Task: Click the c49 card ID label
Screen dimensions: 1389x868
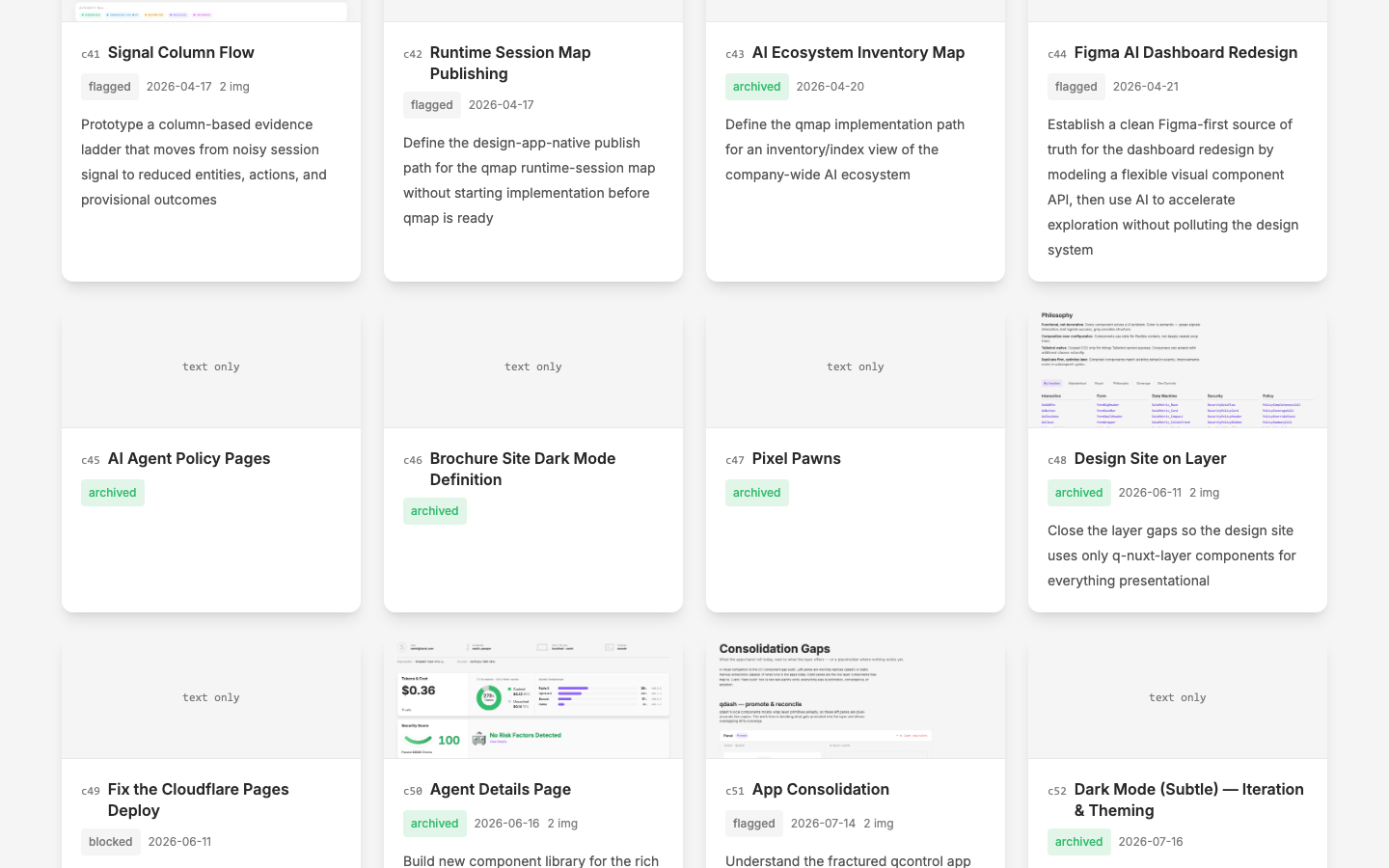Action: tap(91, 792)
